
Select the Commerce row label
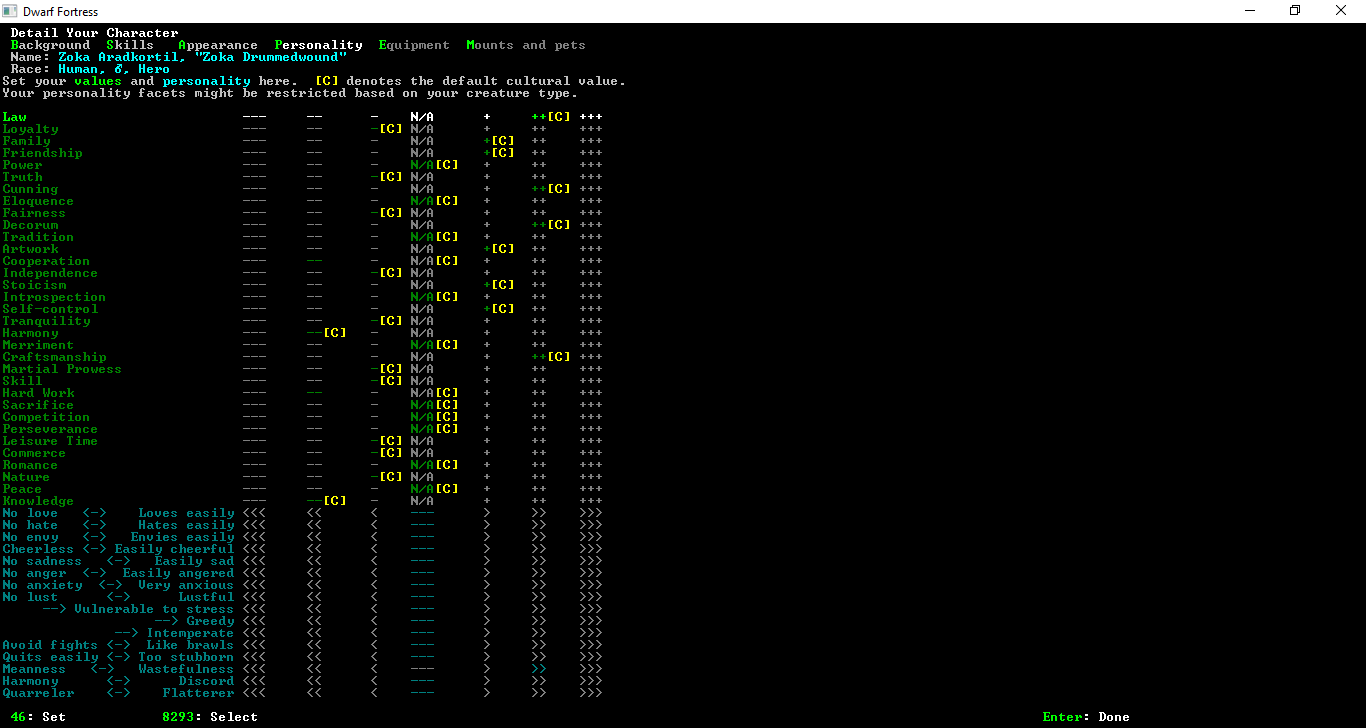point(34,453)
